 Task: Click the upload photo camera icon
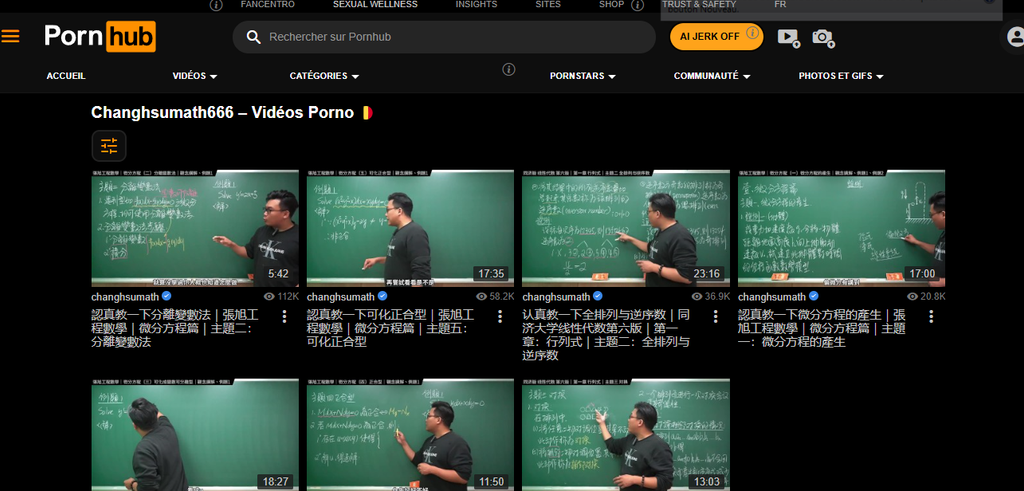[823, 37]
